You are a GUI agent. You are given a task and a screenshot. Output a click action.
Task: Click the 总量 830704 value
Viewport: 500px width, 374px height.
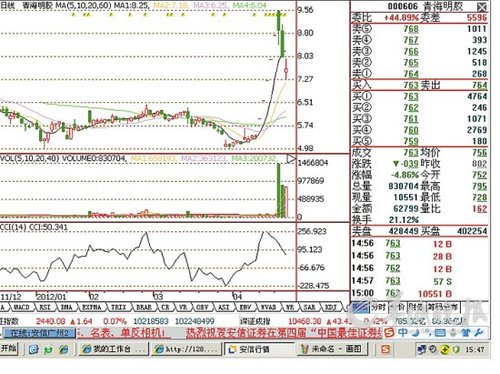[x=403, y=186]
